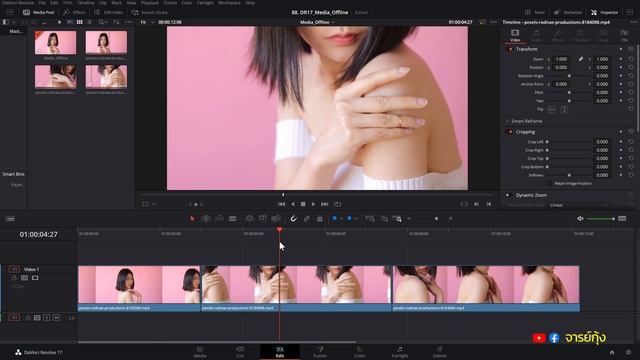The width and height of the screenshot is (640, 360).
Task: Toggle the Cropping section enable switch
Action: [x=509, y=132]
